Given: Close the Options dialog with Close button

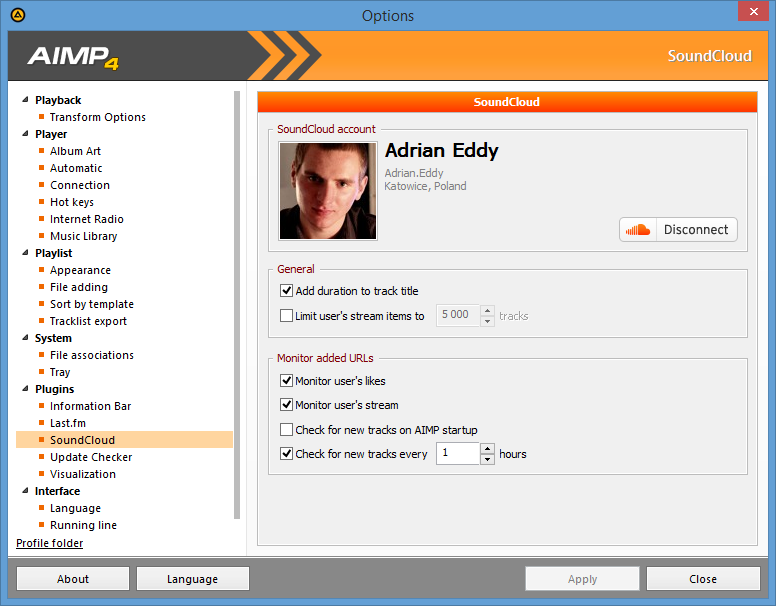Looking at the screenshot, I should [703, 579].
